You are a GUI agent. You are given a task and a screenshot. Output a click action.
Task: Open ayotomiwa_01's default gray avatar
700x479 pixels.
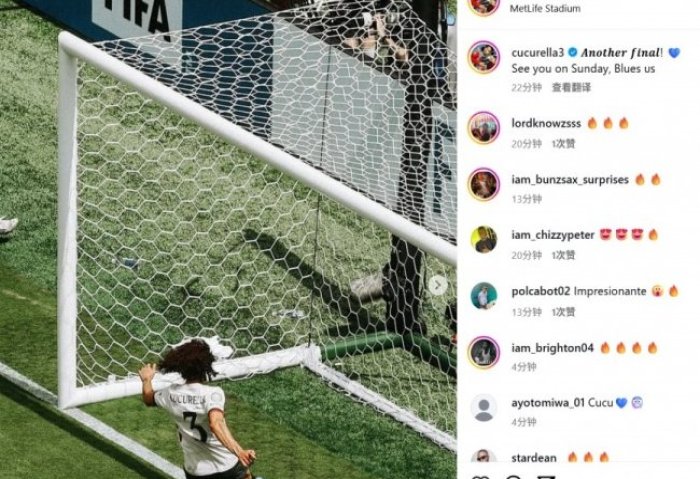483,408
